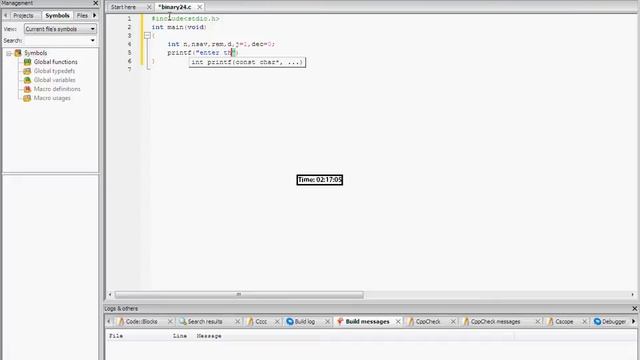Viewport: 640px width, 360px height.
Task: Close the Management panel
Action: click(x=96, y=3)
